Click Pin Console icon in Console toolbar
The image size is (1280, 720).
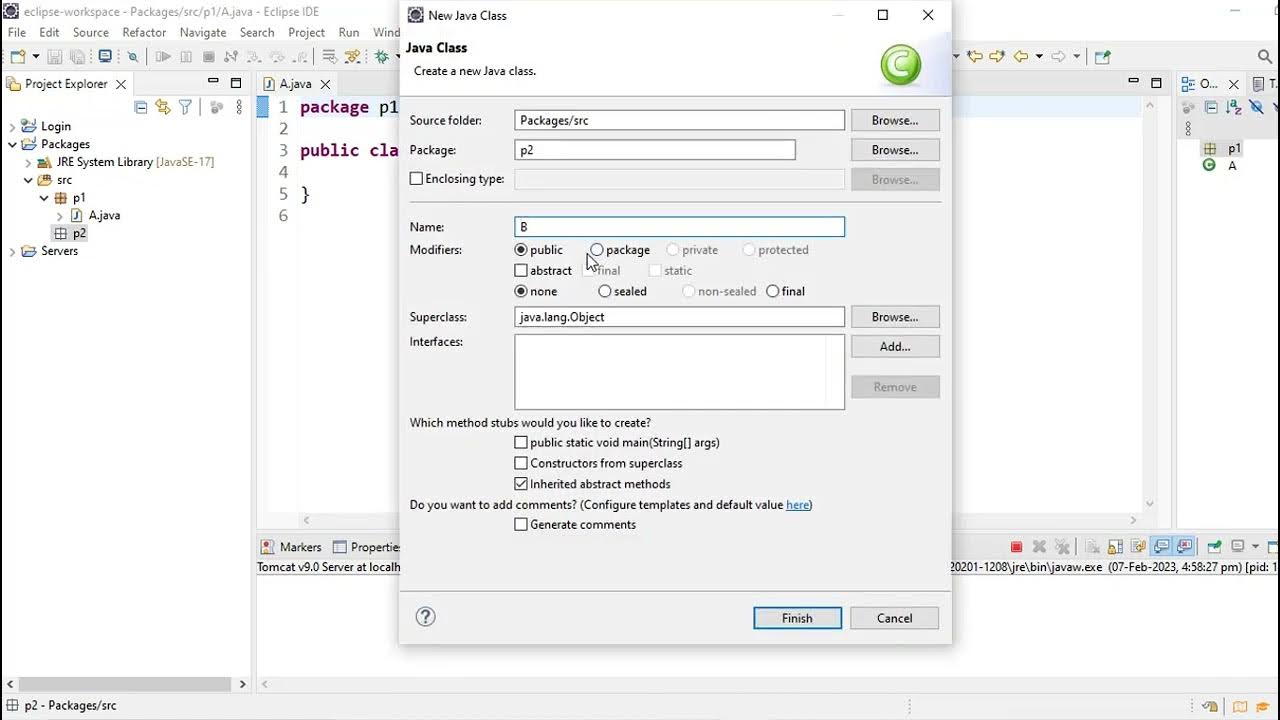coord(1214,547)
